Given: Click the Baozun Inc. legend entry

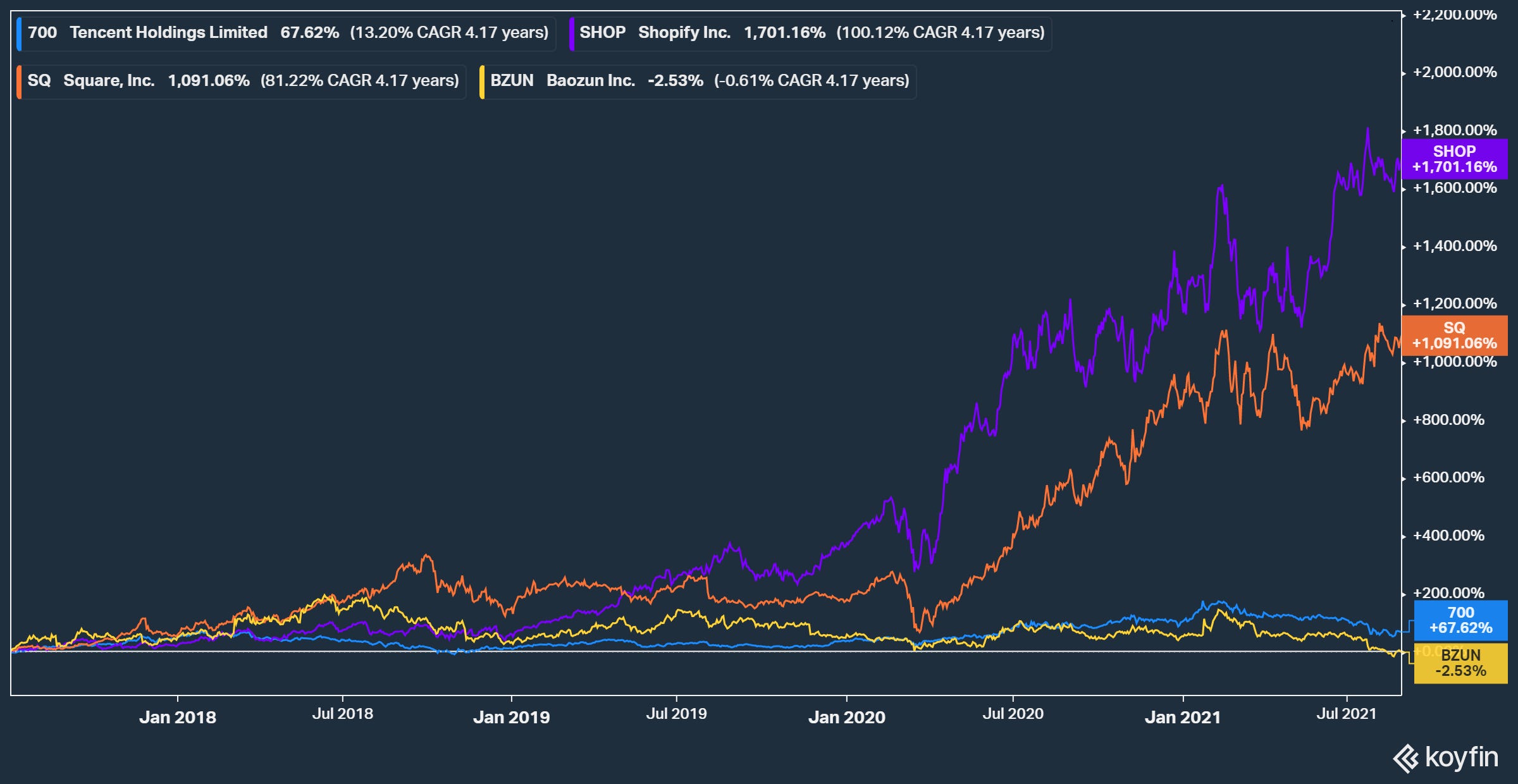Looking at the screenshot, I should (x=698, y=81).
